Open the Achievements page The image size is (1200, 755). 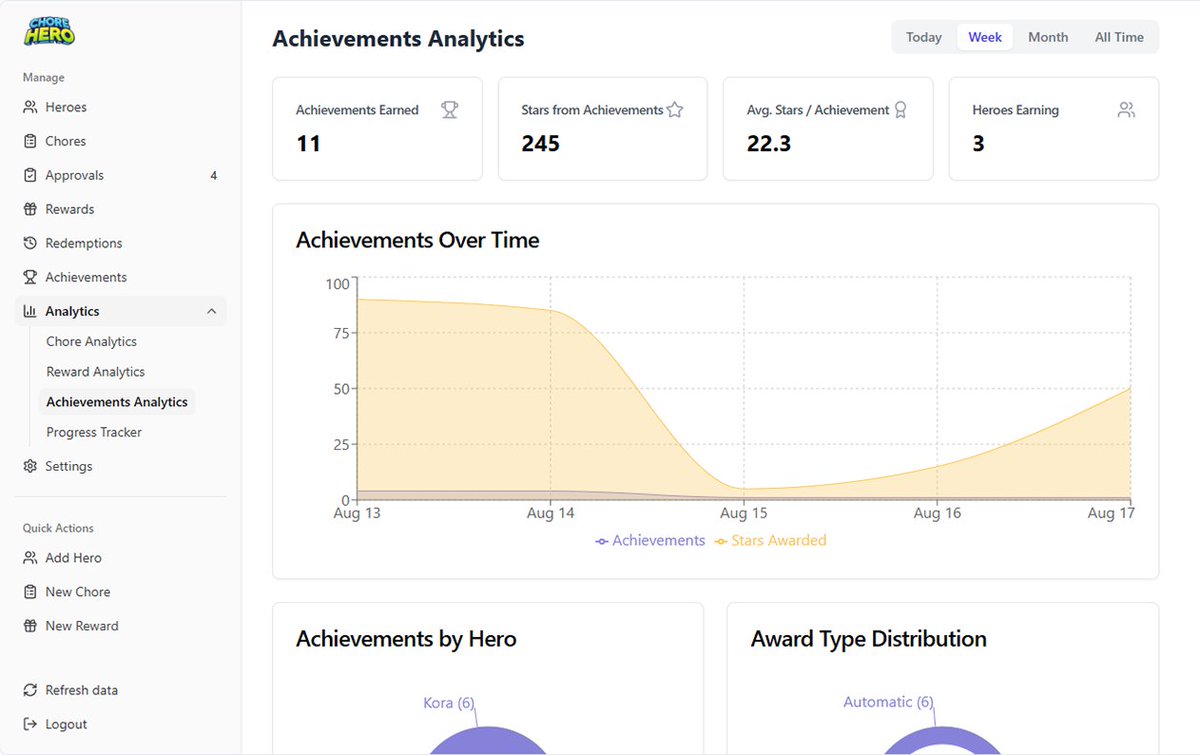click(120, 277)
